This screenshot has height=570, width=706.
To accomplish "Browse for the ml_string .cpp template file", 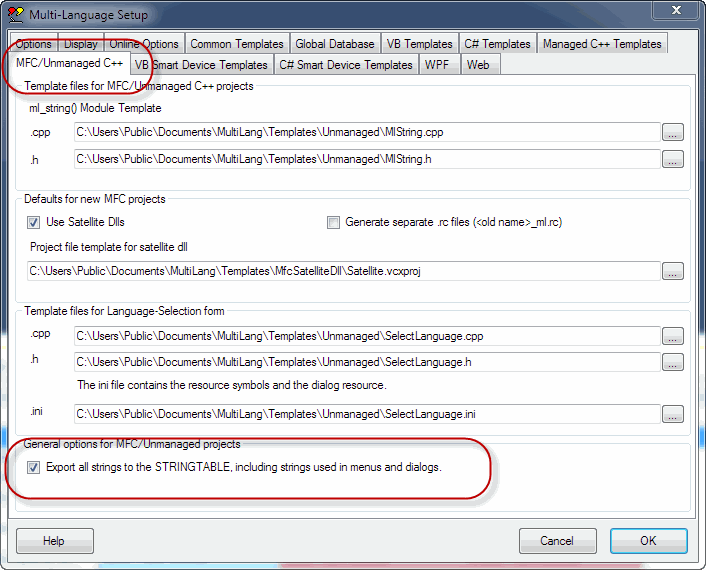I will (x=672, y=132).
